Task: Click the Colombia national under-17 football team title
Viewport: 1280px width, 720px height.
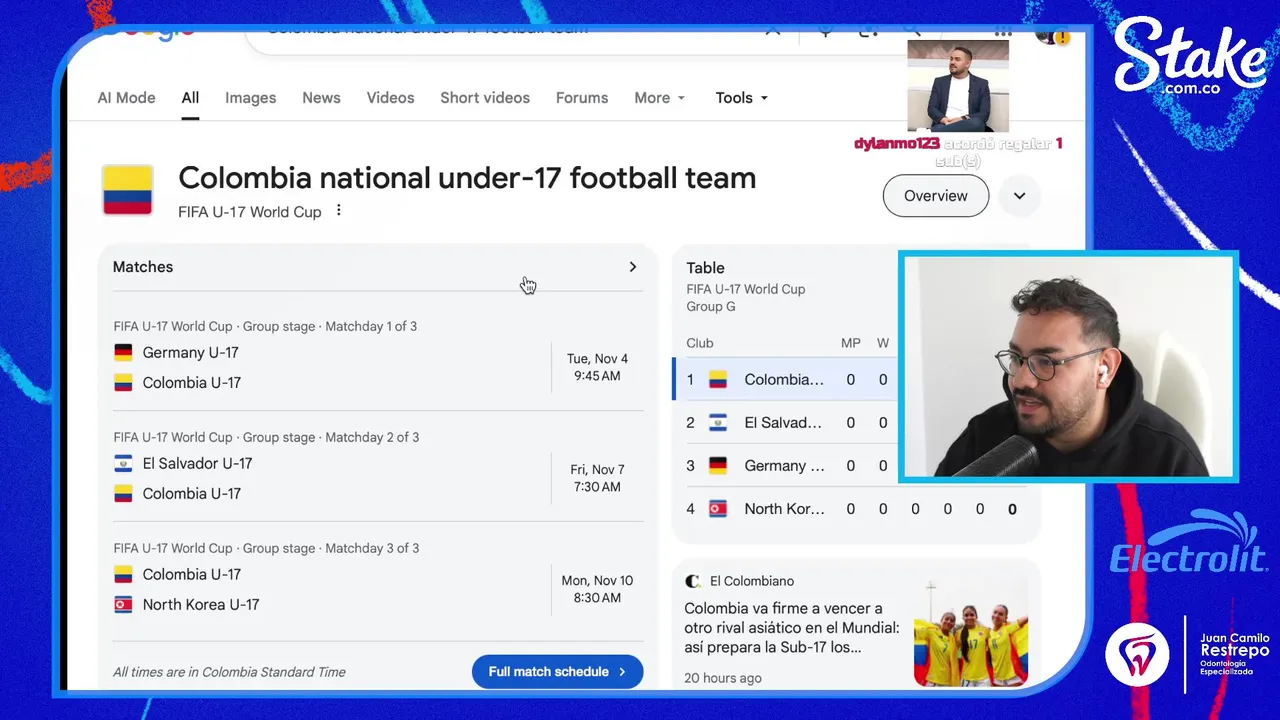Action: tap(467, 178)
